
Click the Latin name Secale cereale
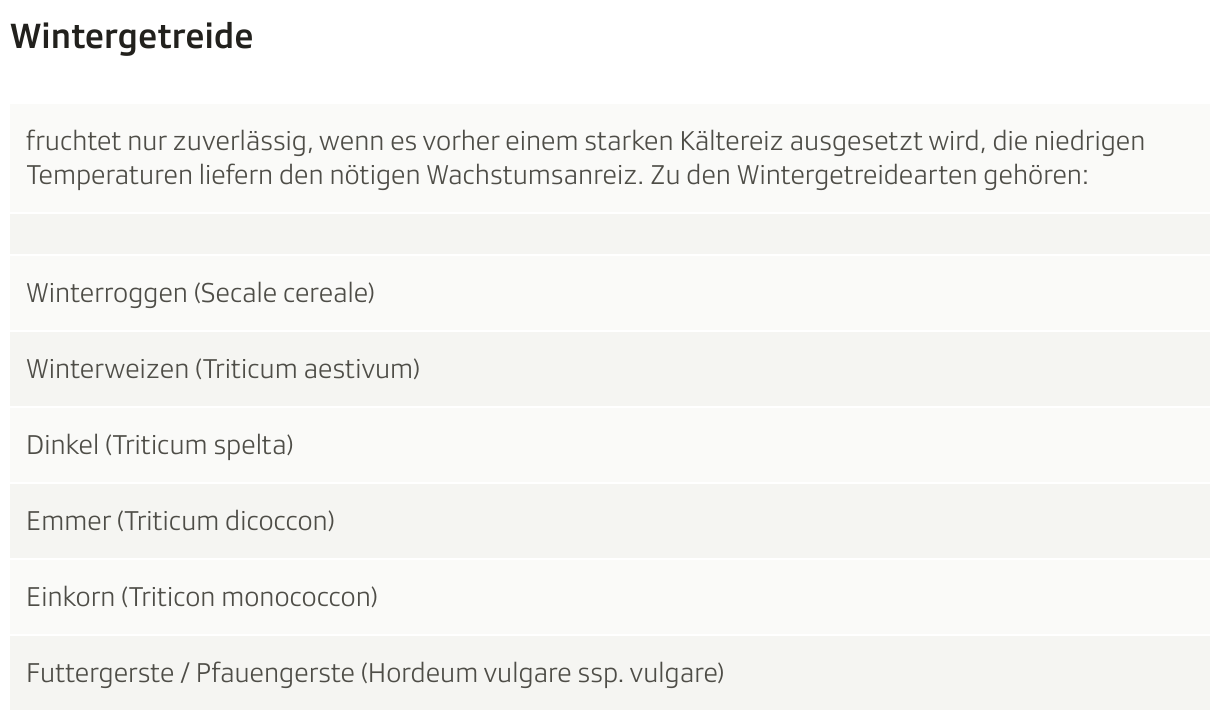[x=284, y=293]
